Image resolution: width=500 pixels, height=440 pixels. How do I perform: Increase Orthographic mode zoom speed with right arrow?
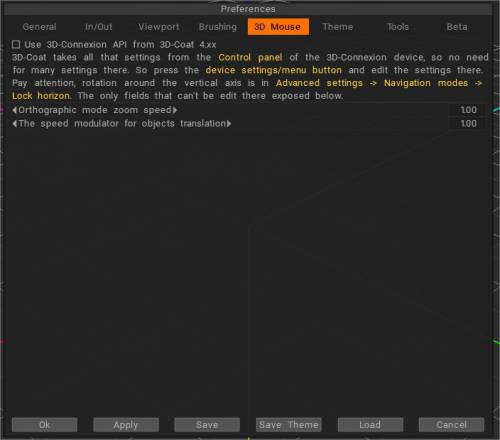point(175,110)
